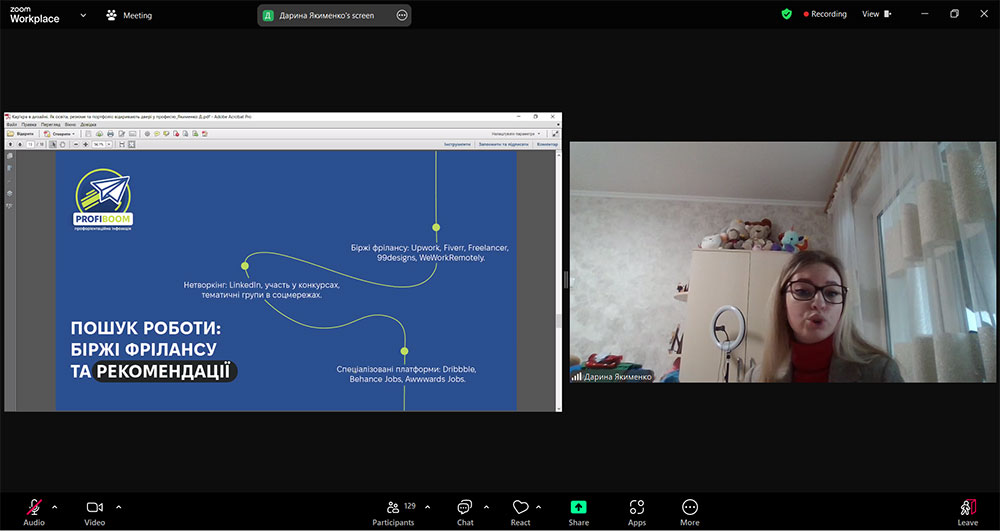Go to next page in Acrobat
1000x531 pixels.
tap(20, 145)
